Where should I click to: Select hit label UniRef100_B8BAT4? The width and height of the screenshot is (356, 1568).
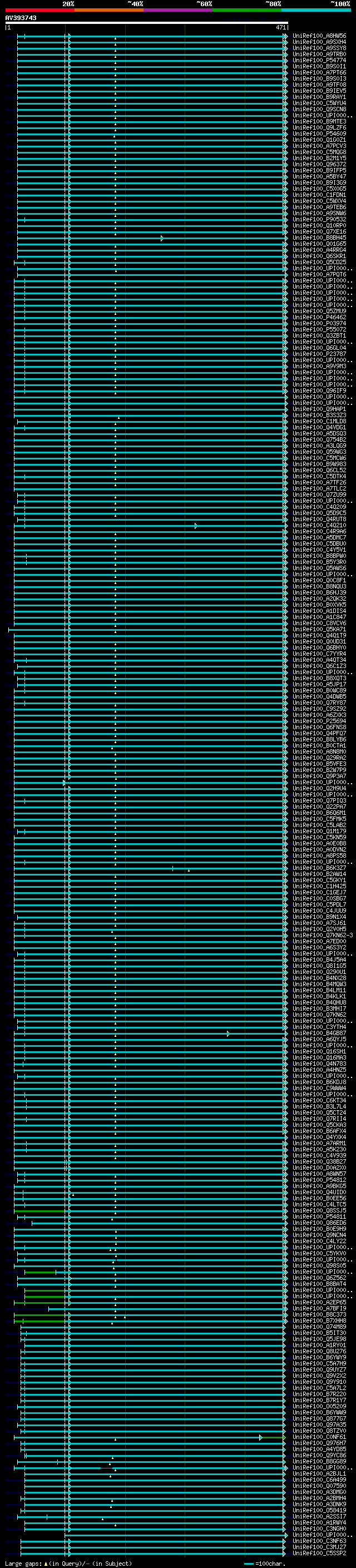319,1284
